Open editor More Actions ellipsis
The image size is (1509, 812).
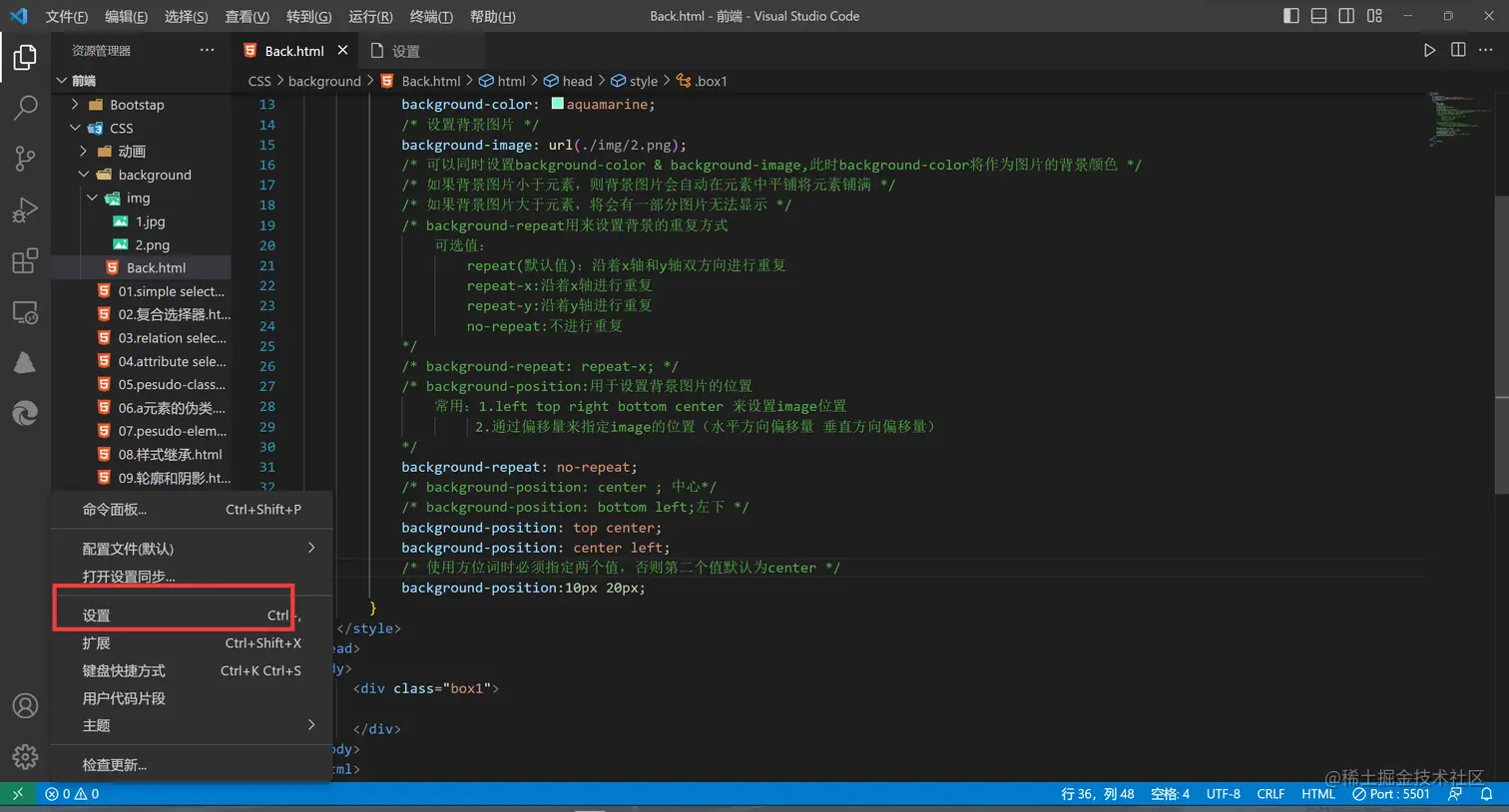(x=1486, y=50)
